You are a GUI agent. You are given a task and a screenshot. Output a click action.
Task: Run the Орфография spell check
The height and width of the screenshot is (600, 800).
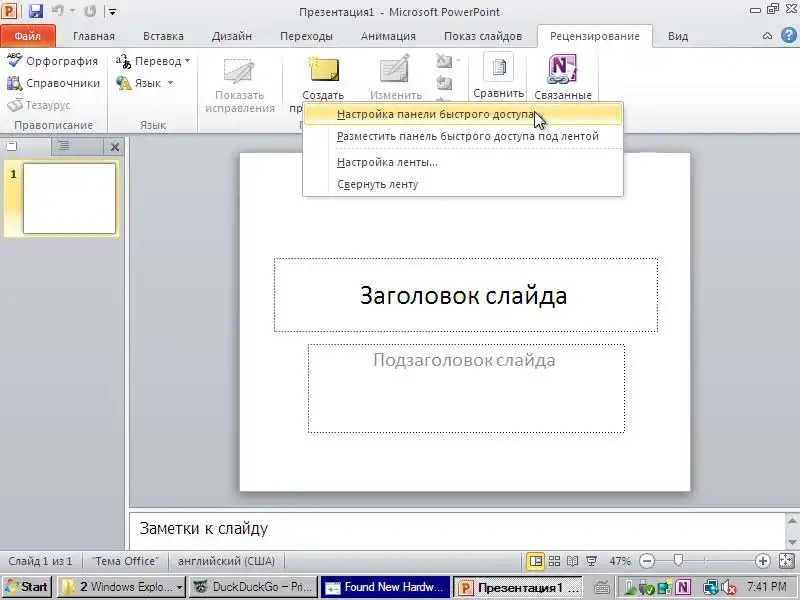52,61
